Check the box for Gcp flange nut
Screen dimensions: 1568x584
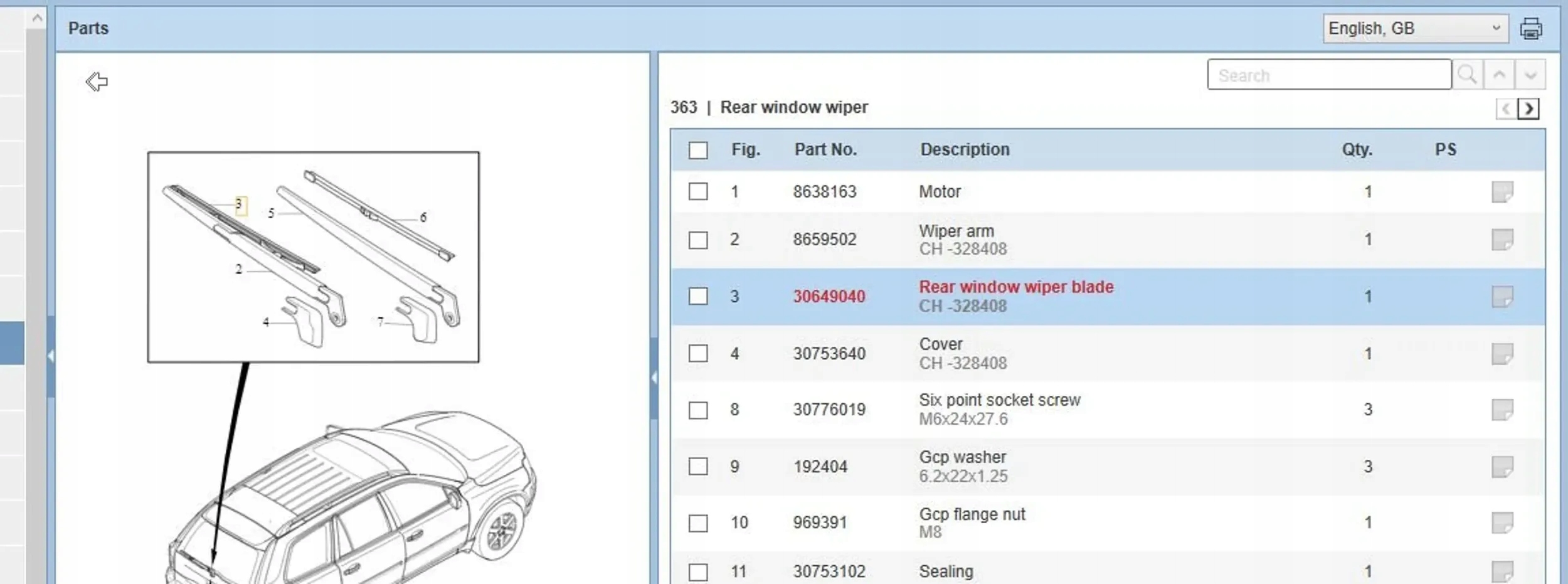698,523
